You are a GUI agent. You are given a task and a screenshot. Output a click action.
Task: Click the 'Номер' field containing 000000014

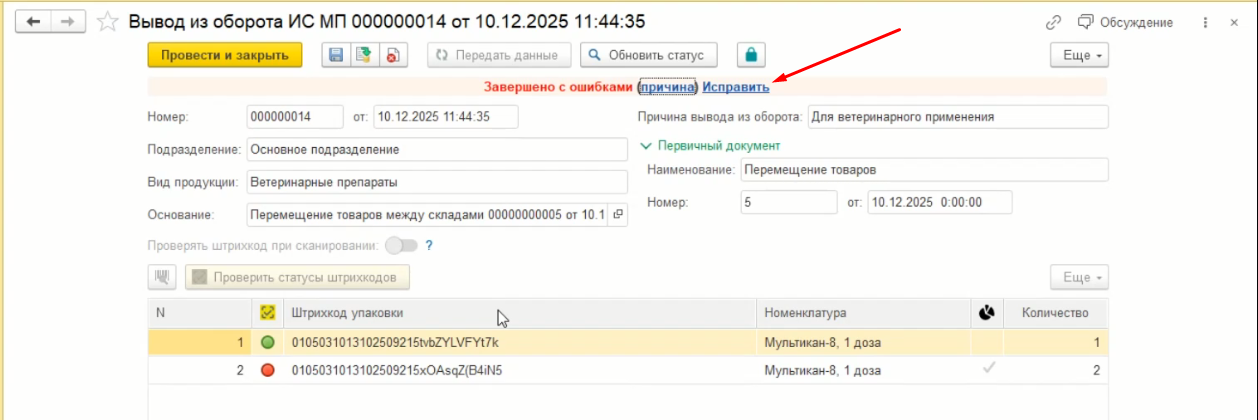(294, 117)
